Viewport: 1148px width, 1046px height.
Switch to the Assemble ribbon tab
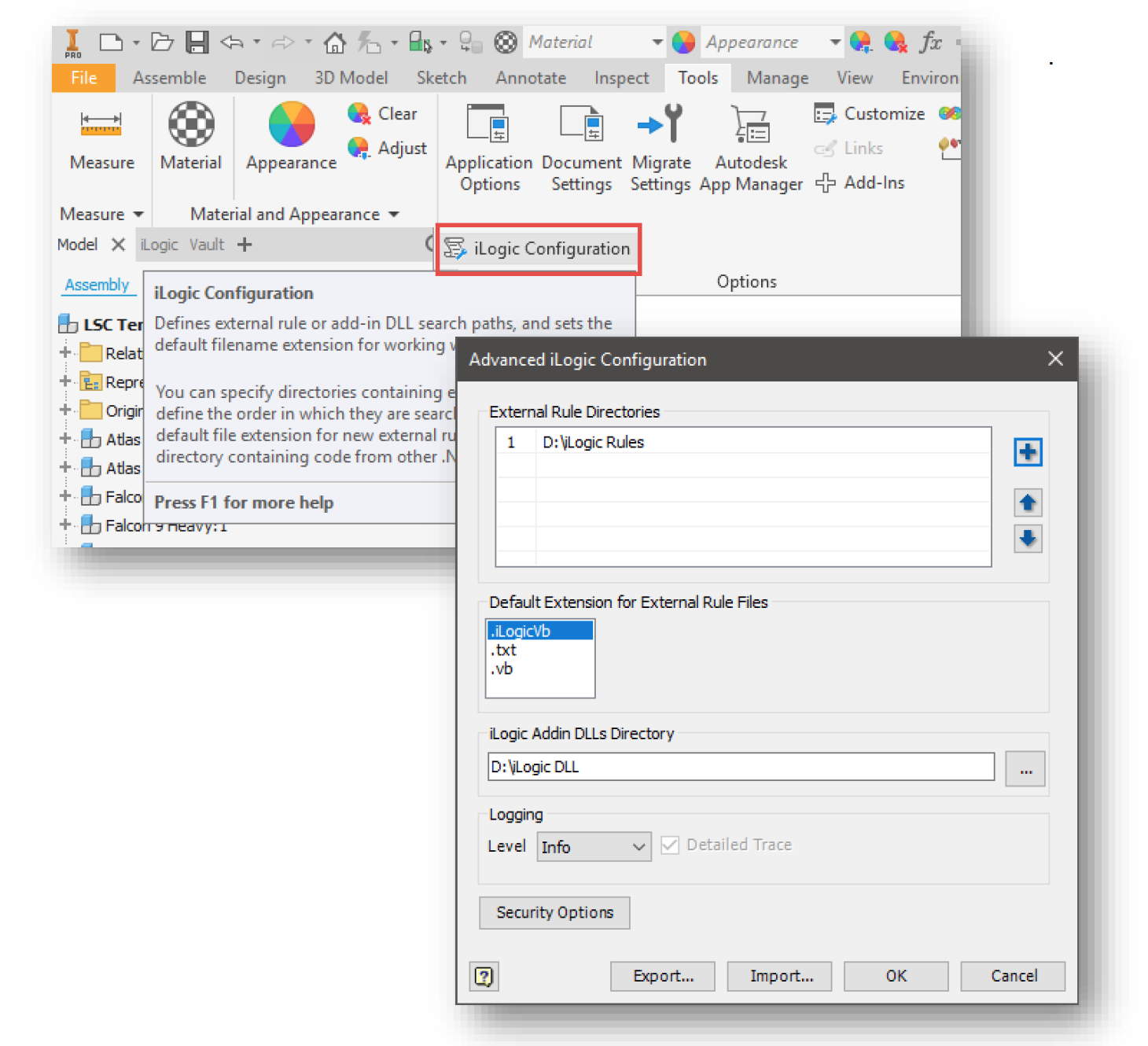(x=169, y=78)
